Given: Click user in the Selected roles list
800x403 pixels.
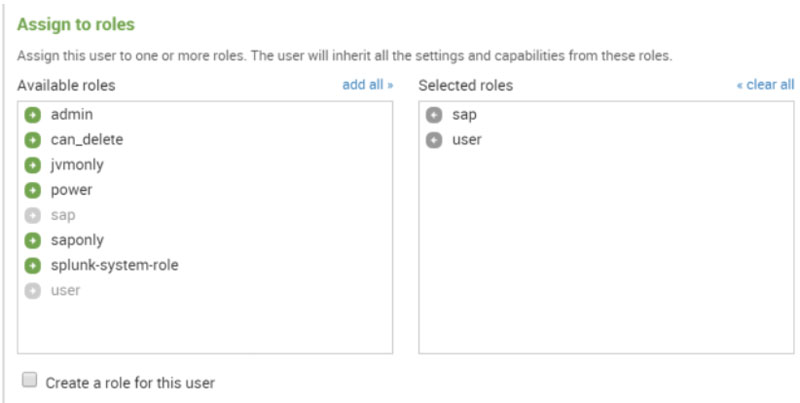Looking at the screenshot, I should 467,140.
